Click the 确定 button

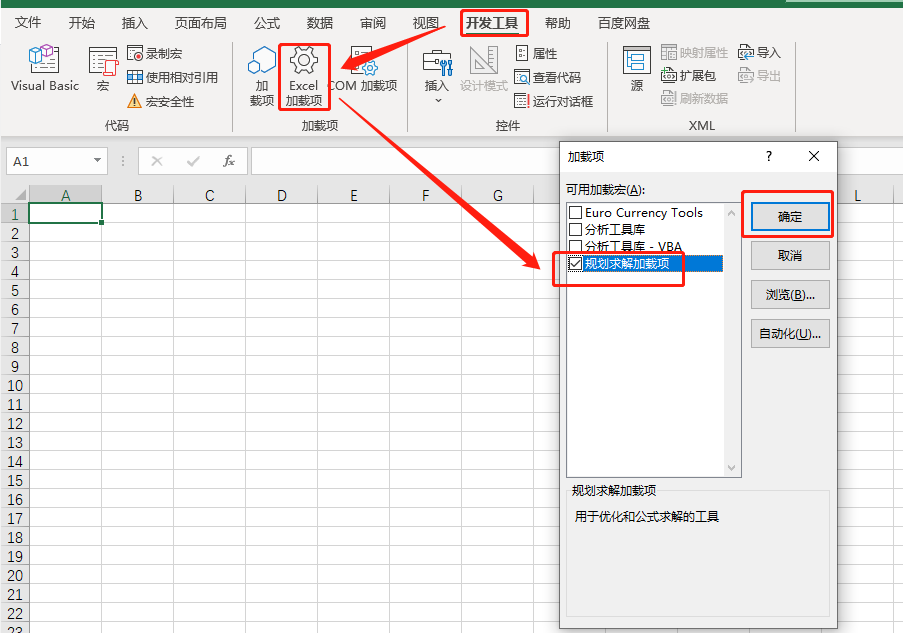pos(790,216)
